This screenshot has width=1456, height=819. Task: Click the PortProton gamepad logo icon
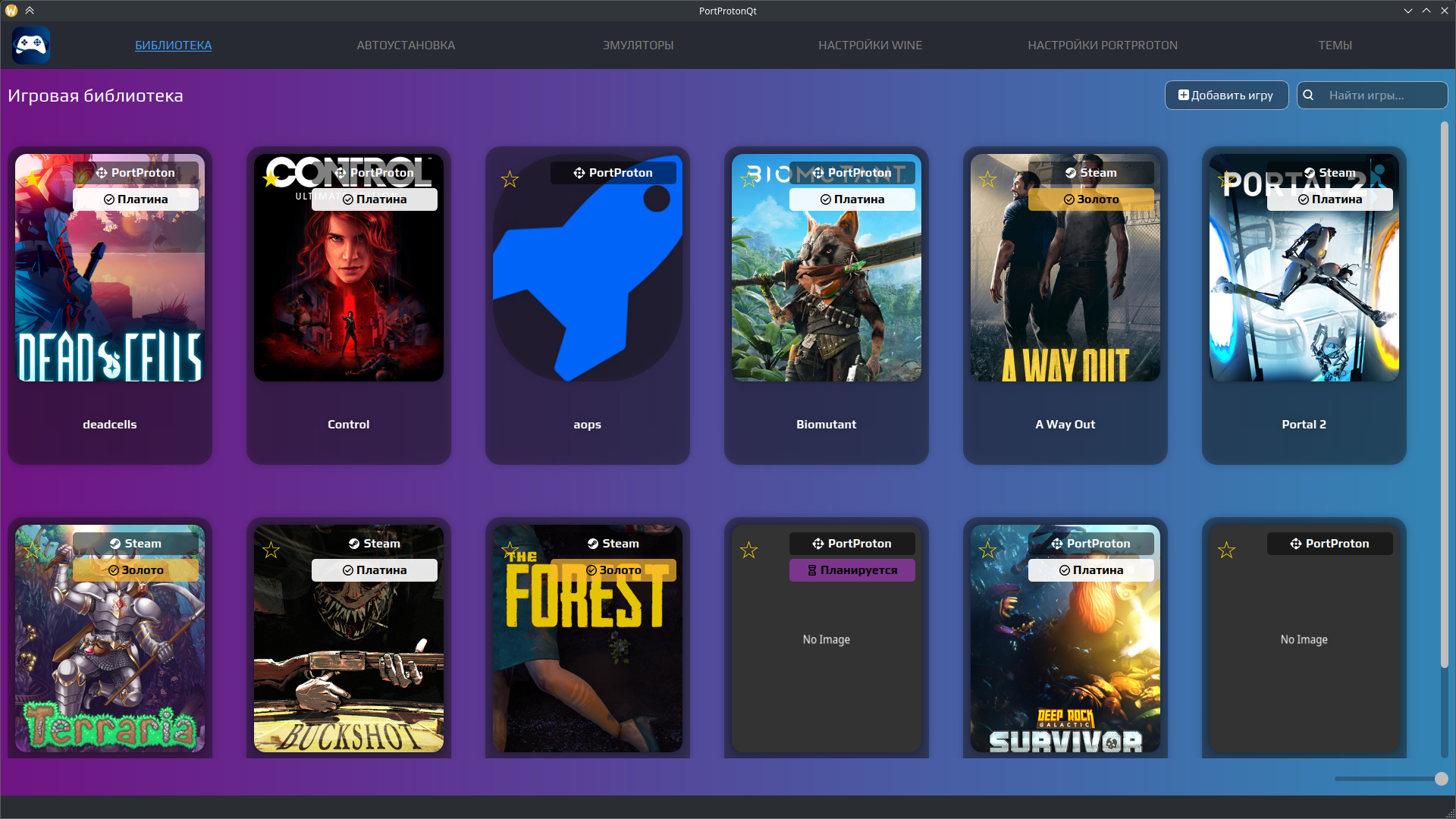pyautogui.click(x=31, y=45)
